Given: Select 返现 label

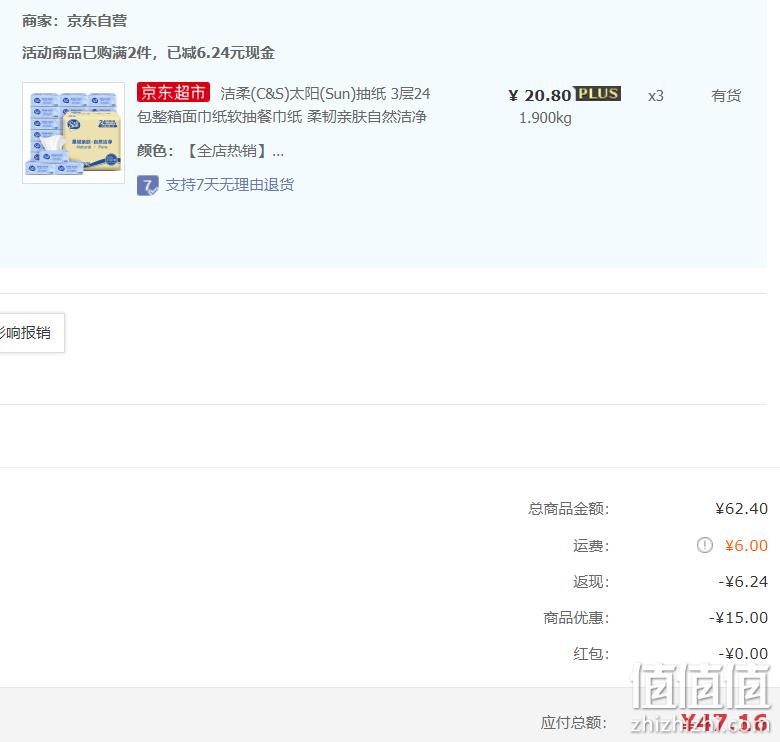Looking at the screenshot, I should pos(591,581).
